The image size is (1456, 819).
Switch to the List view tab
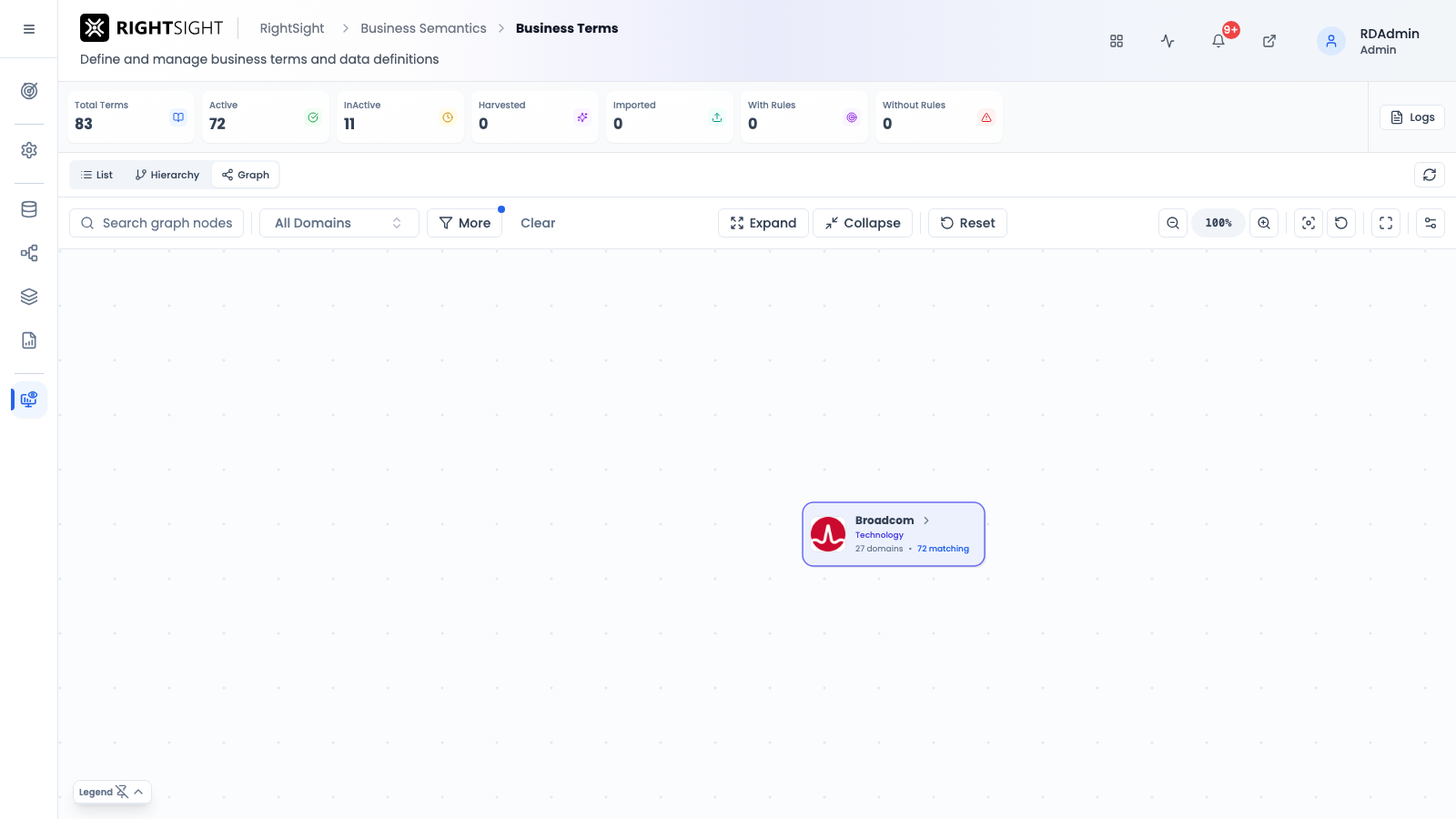[x=96, y=175]
